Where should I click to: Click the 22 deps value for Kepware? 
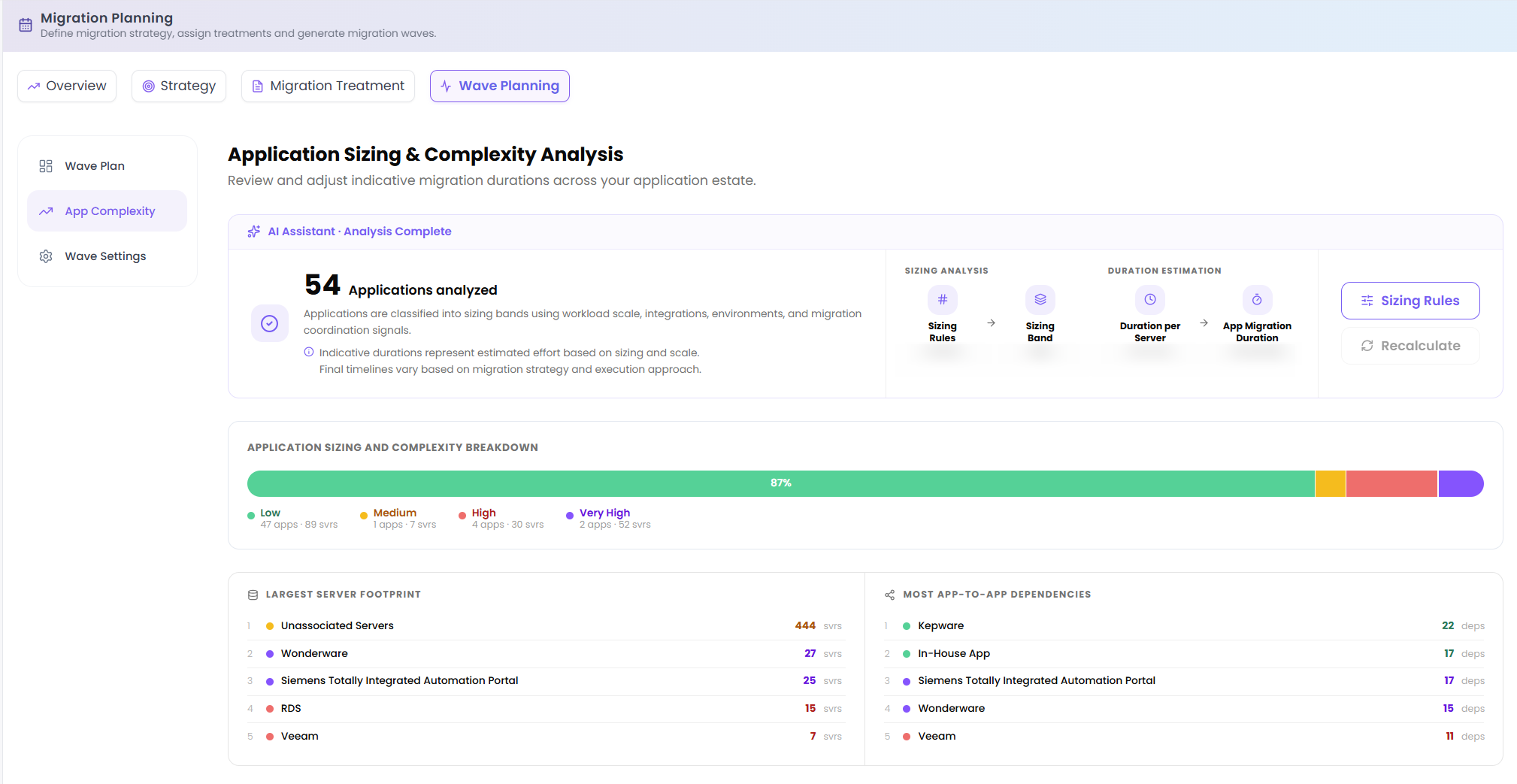point(1463,625)
